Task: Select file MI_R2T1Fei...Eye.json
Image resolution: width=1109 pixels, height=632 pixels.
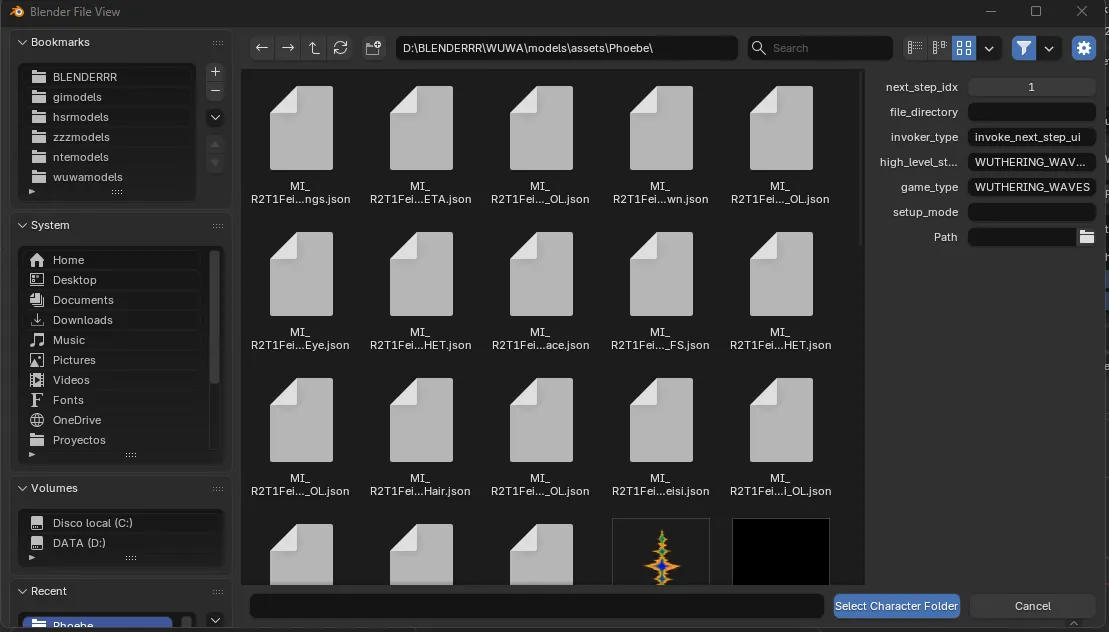Action: tap(301, 291)
